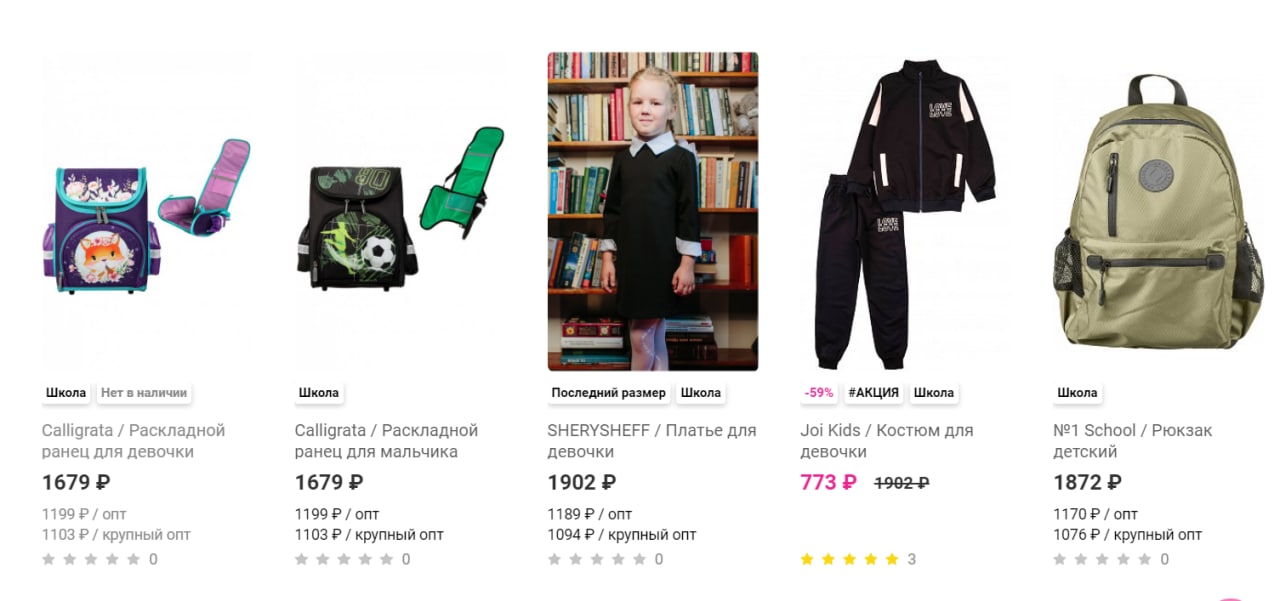Image resolution: width=1280 pixels, height=601 pixels.
Task: Open the black soccer ball backpack image
Action: click(400, 211)
